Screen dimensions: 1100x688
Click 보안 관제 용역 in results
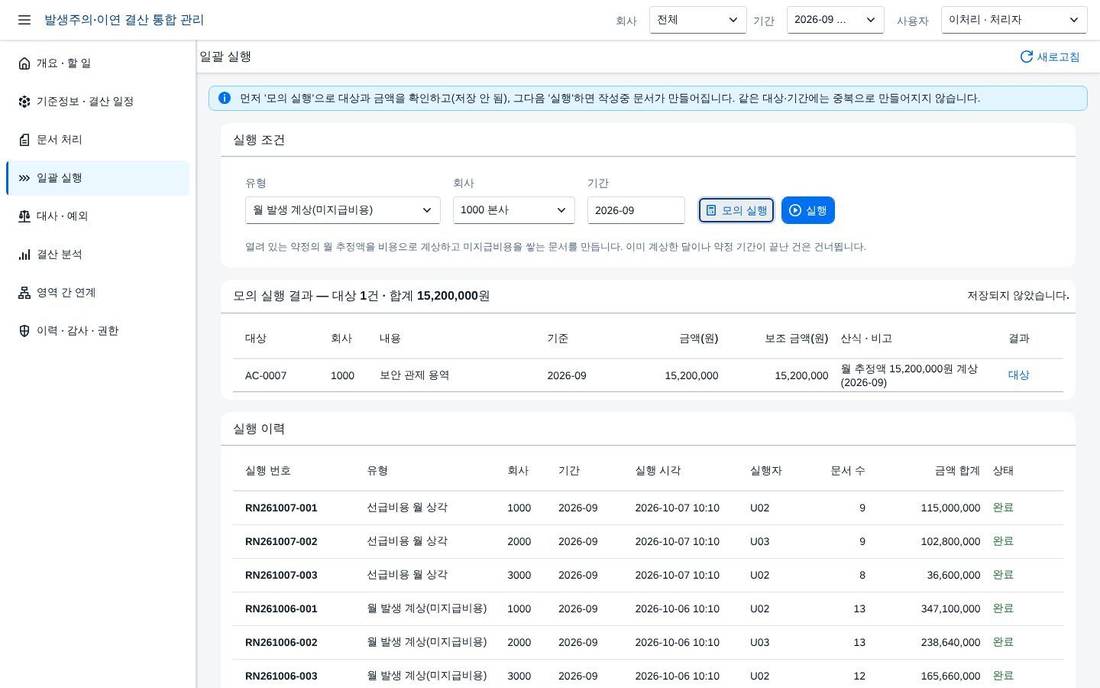pos(414,375)
